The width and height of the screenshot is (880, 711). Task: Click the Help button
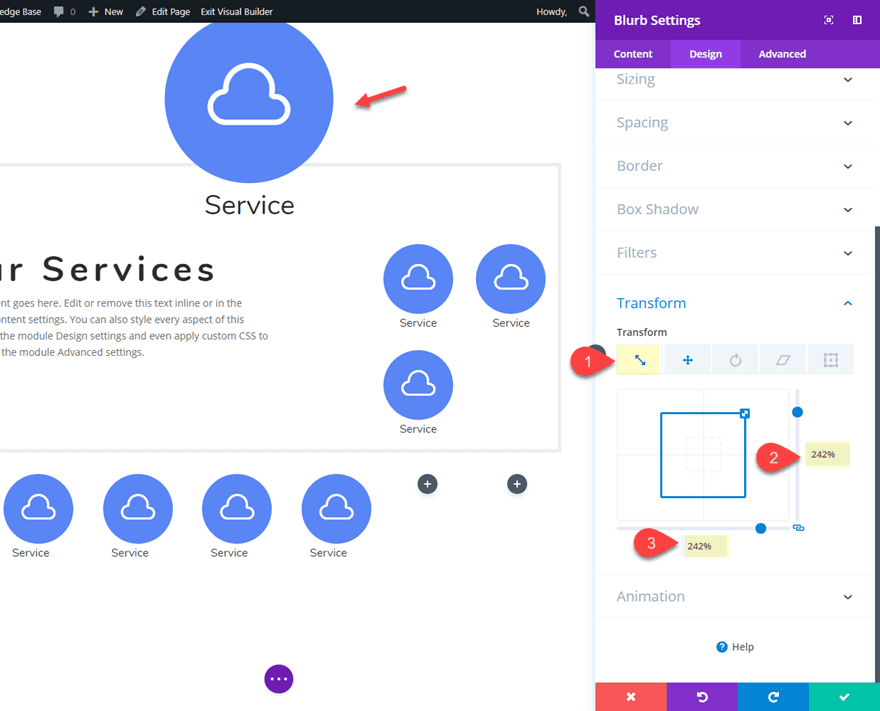point(735,646)
